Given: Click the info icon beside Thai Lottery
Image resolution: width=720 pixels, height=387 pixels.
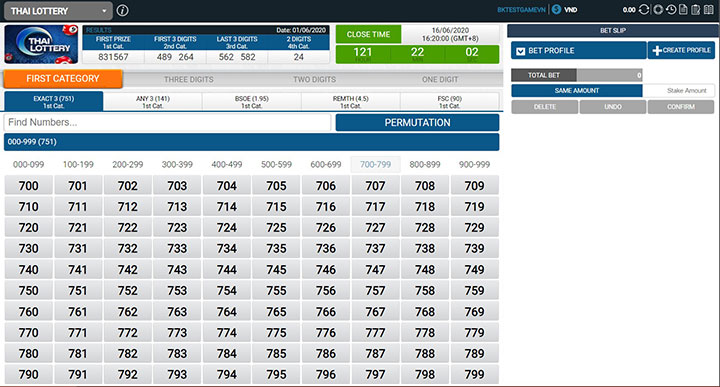Looking at the screenshot, I should coord(122,10).
